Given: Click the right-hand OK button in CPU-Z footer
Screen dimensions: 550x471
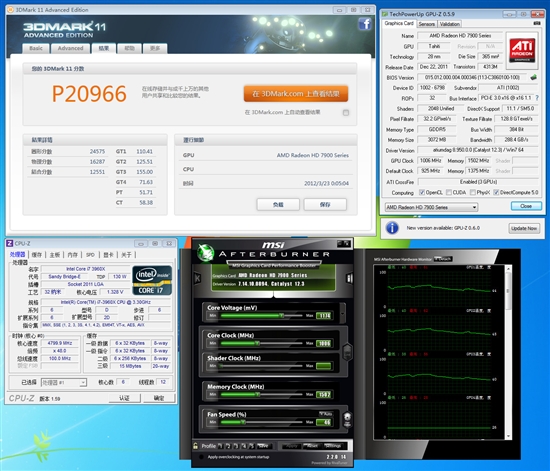Looking at the screenshot, I should tap(159, 398).
